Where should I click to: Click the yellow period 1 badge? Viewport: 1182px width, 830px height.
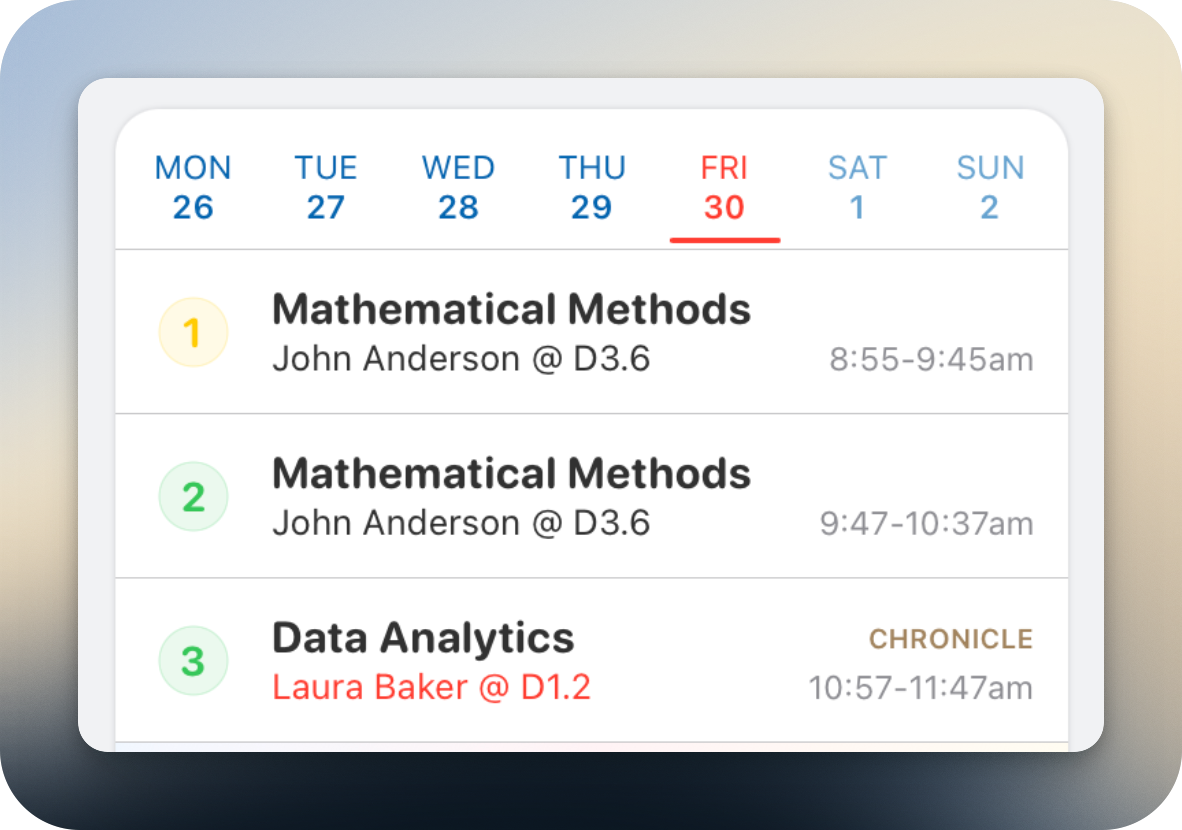pyautogui.click(x=193, y=333)
